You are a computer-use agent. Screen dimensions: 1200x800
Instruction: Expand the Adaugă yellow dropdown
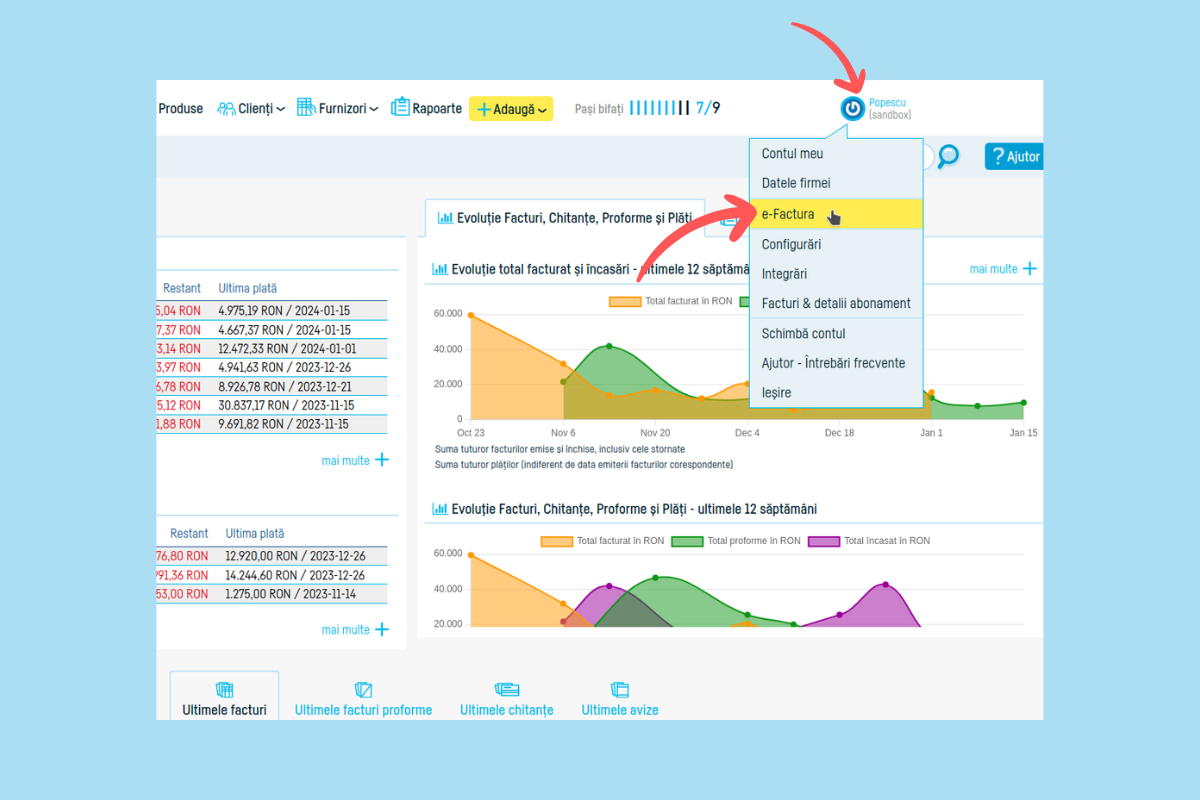coord(511,109)
